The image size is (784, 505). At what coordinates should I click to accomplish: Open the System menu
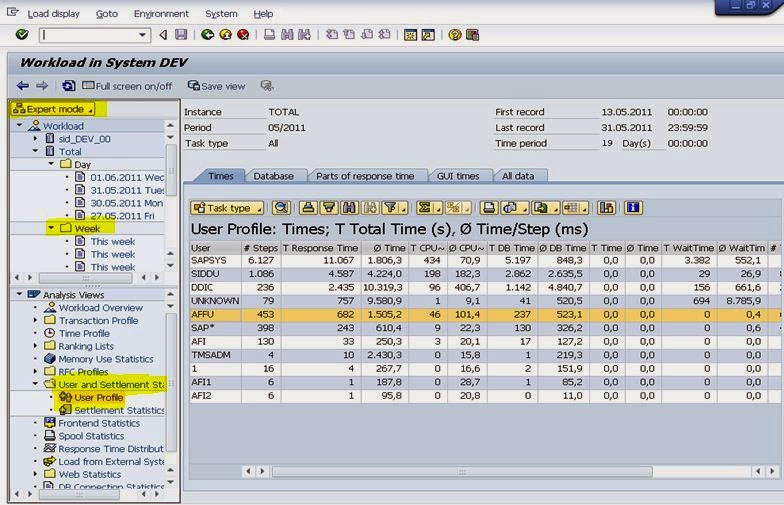click(222, 14)
